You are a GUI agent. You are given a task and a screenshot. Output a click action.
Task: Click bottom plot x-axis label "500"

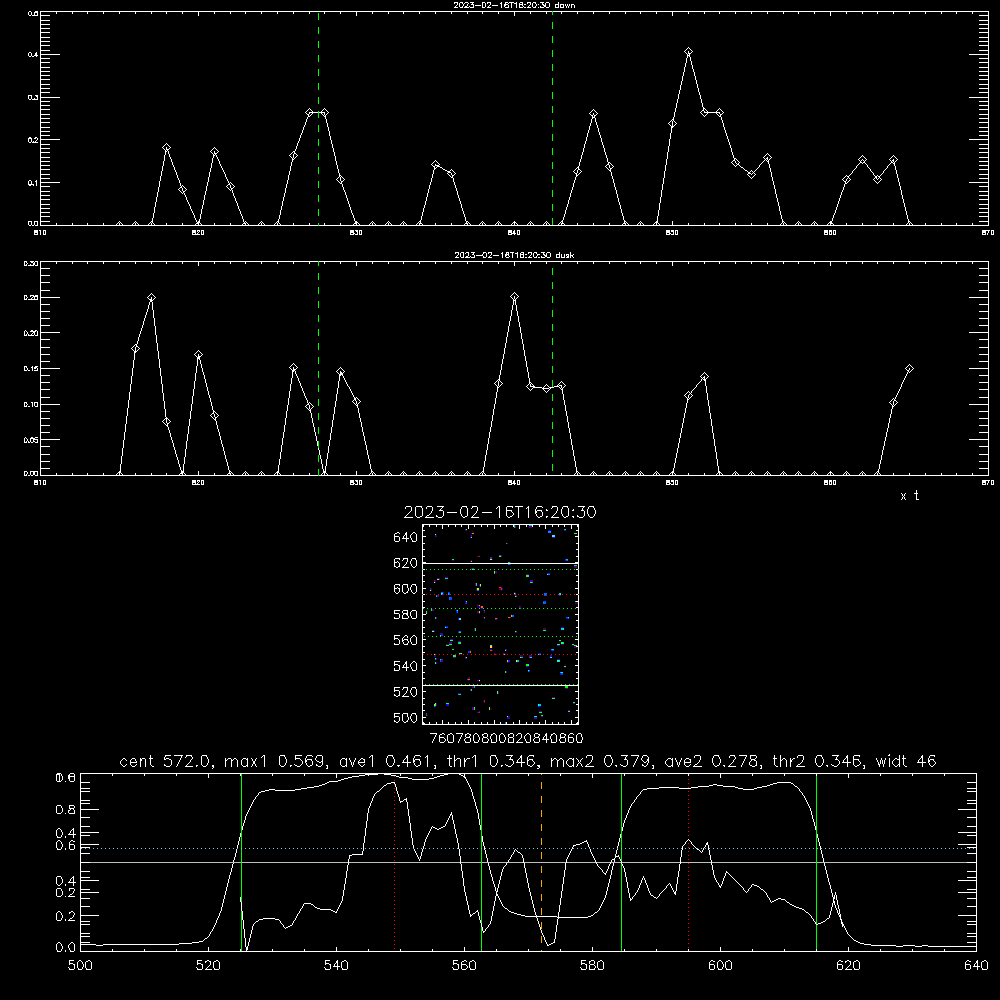(x=80, y=966)
